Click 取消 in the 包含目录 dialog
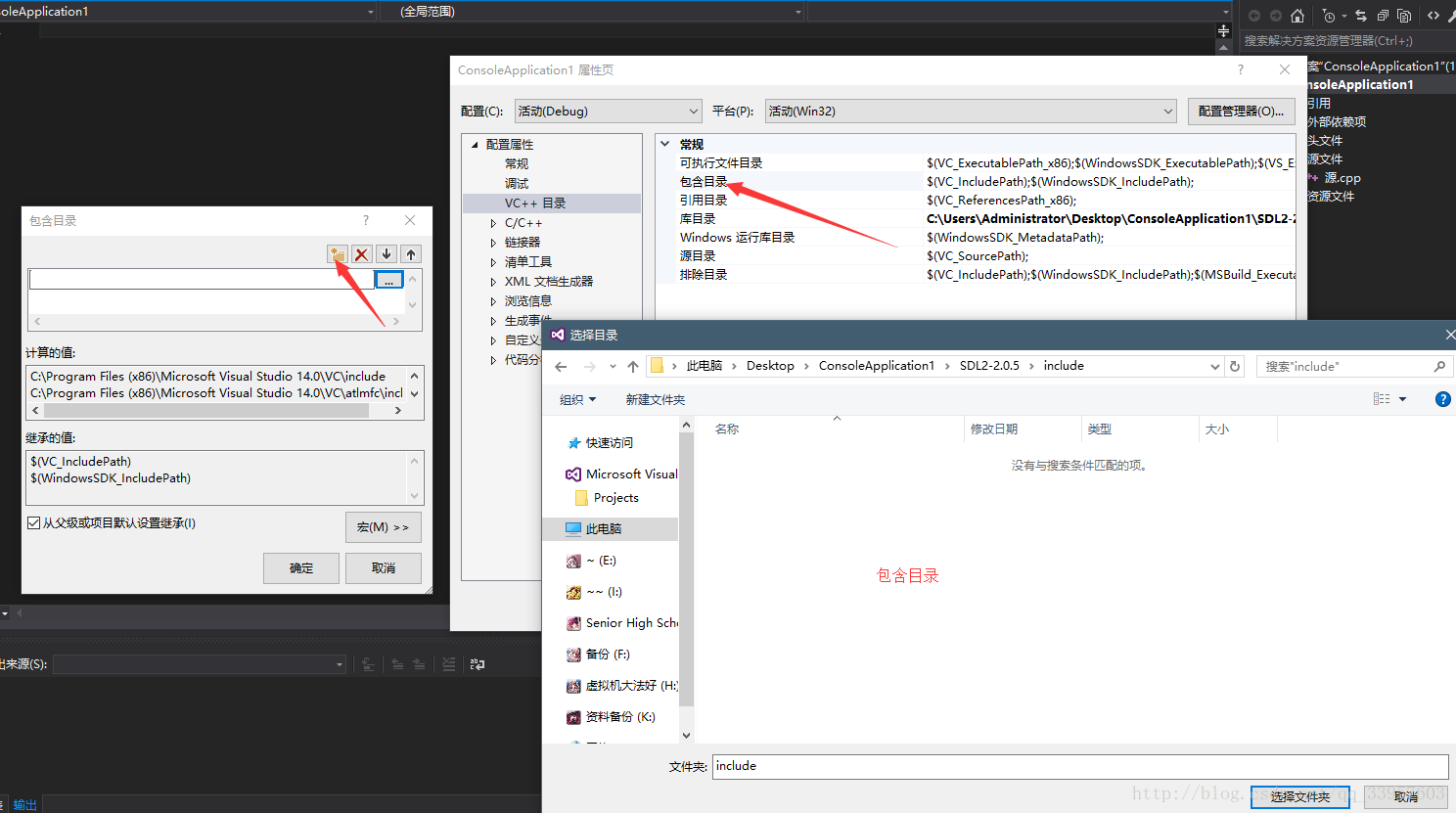1456x813 pixels. [384, 568]
